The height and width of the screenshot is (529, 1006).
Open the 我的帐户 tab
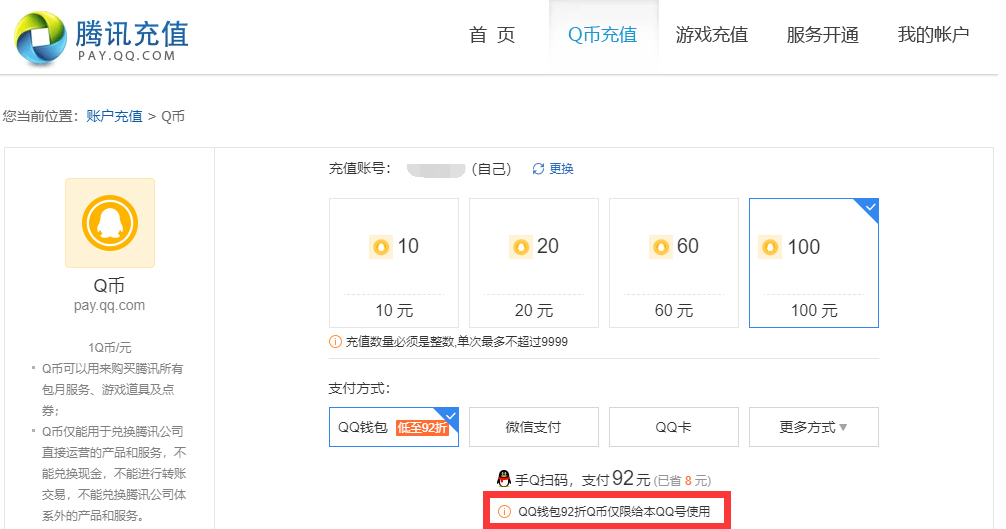tap(933, 35)
